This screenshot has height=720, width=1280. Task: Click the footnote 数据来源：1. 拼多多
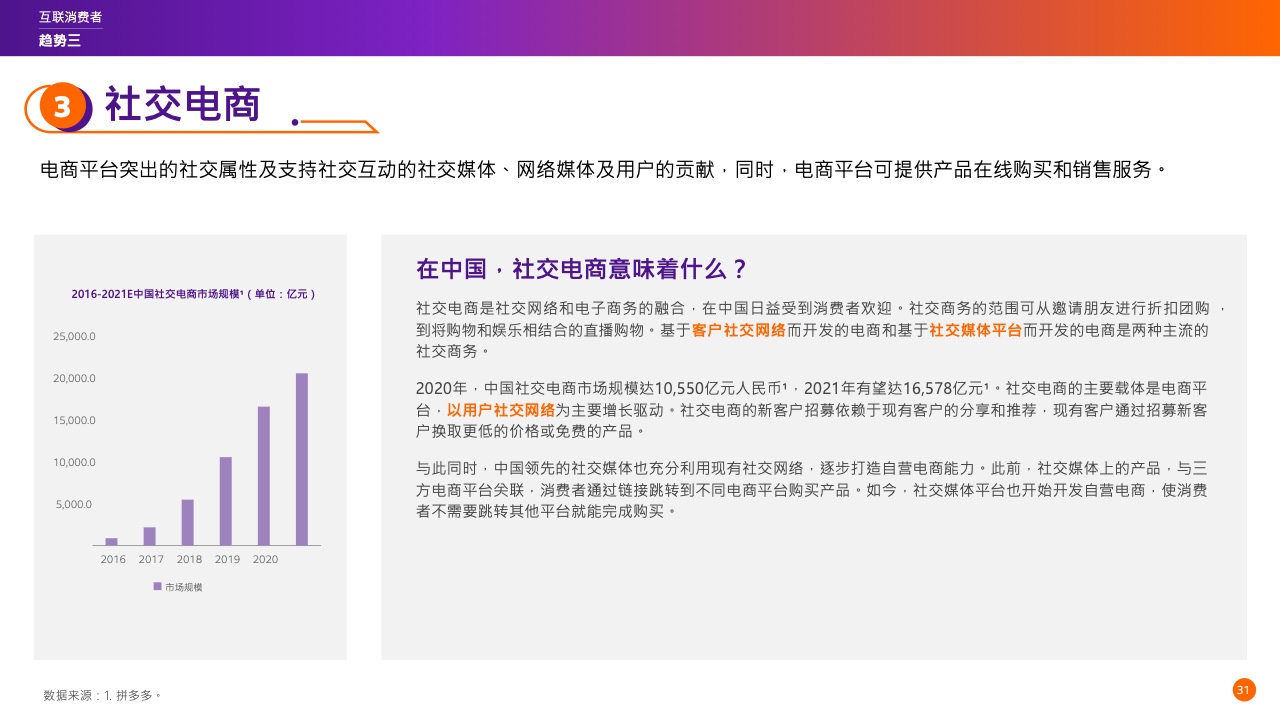pyautogui.click(x=102, y=695)
